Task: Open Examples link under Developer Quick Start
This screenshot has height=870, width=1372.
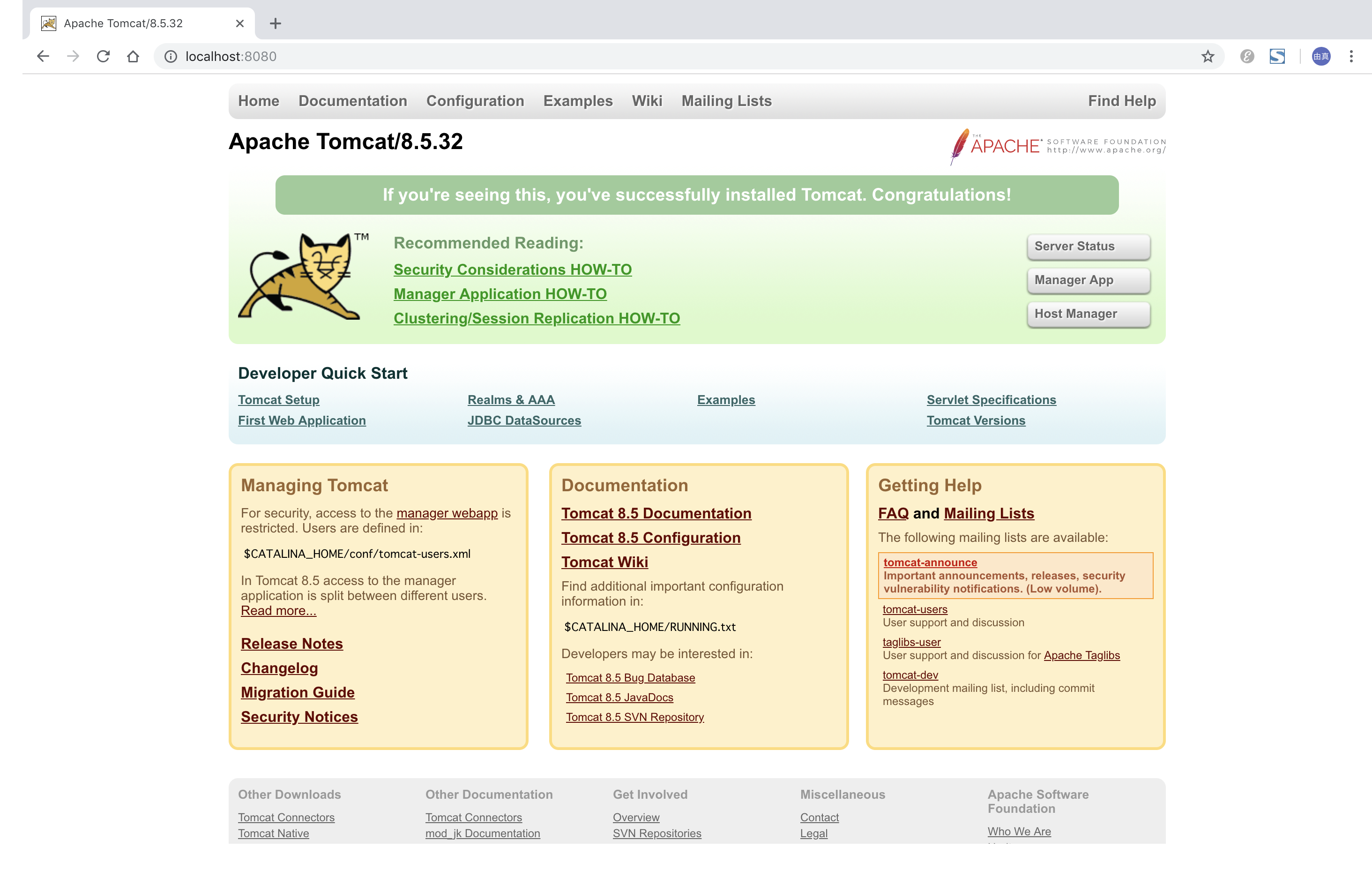Action: coord(726,400)
